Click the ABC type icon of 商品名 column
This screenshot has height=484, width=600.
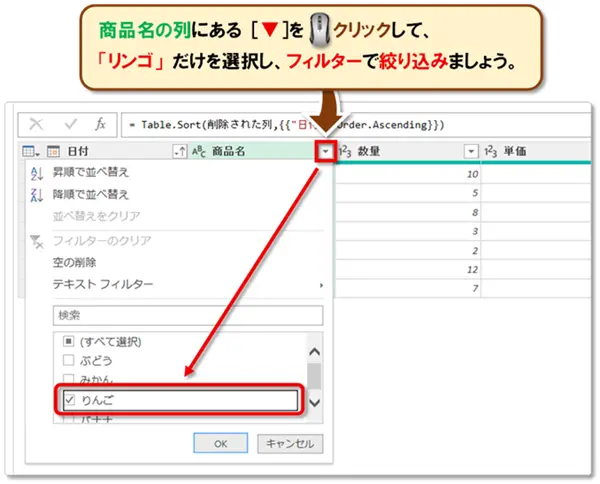coord(199,152)
